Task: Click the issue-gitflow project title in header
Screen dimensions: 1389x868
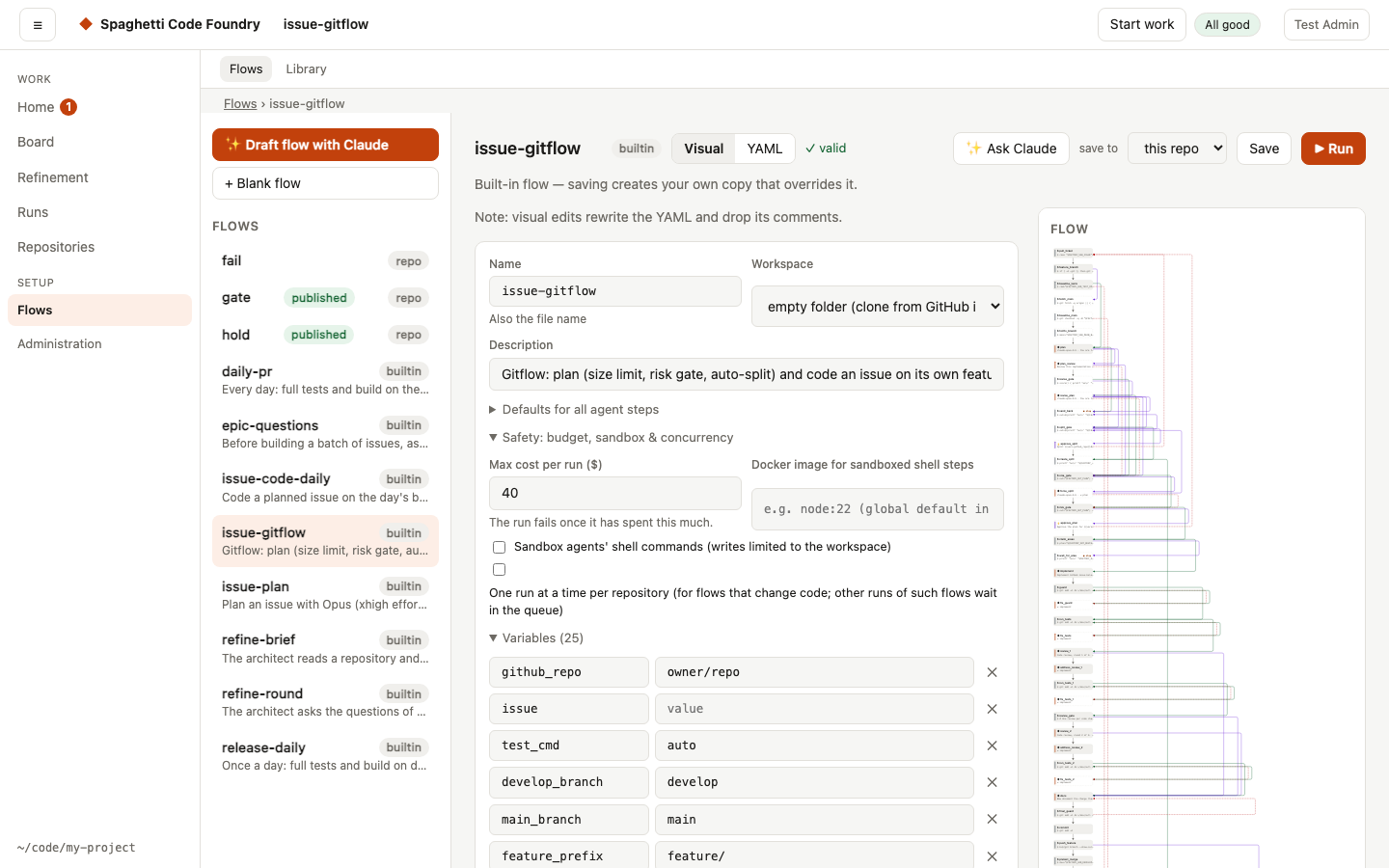Action: click(326, 24)
